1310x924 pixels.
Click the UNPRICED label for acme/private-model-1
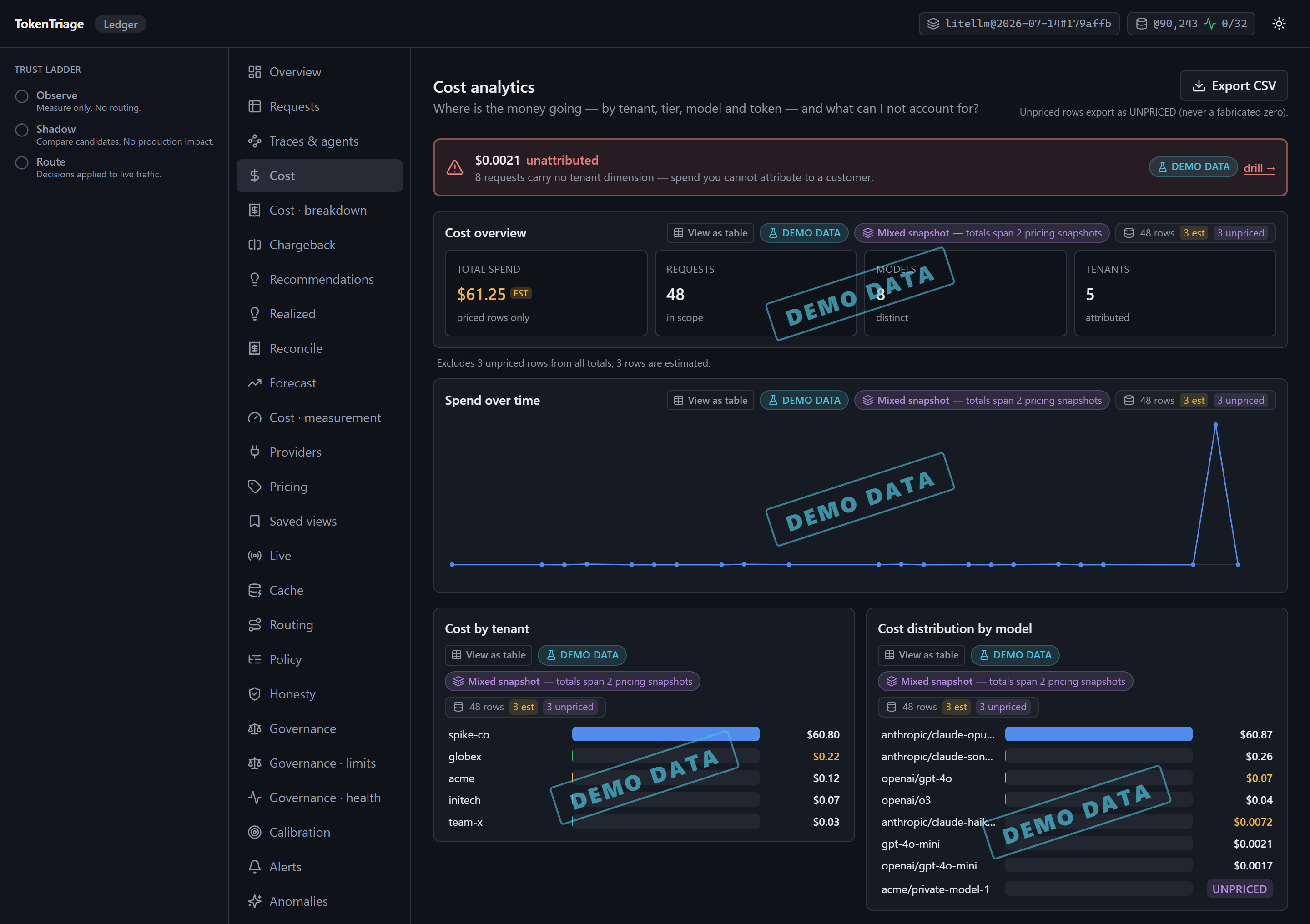[1239, 889]
